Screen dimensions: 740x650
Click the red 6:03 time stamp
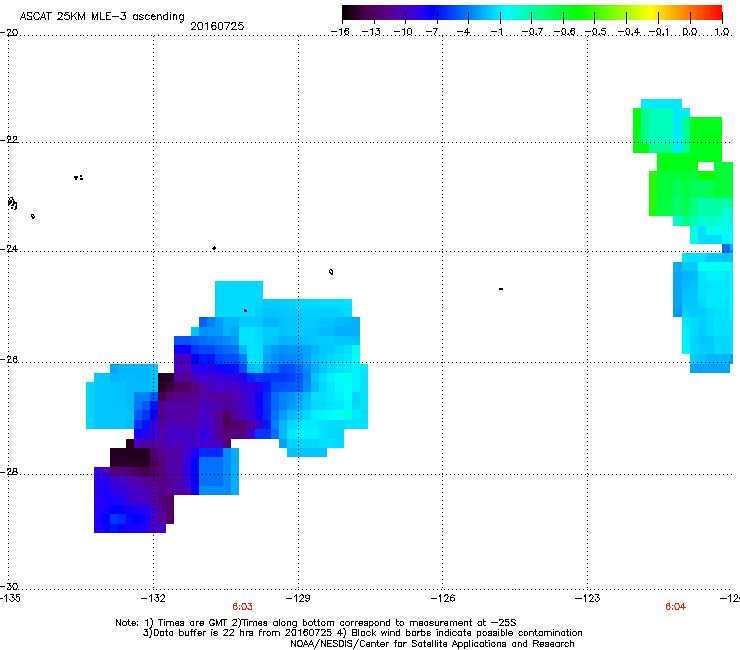coord(242,607)
